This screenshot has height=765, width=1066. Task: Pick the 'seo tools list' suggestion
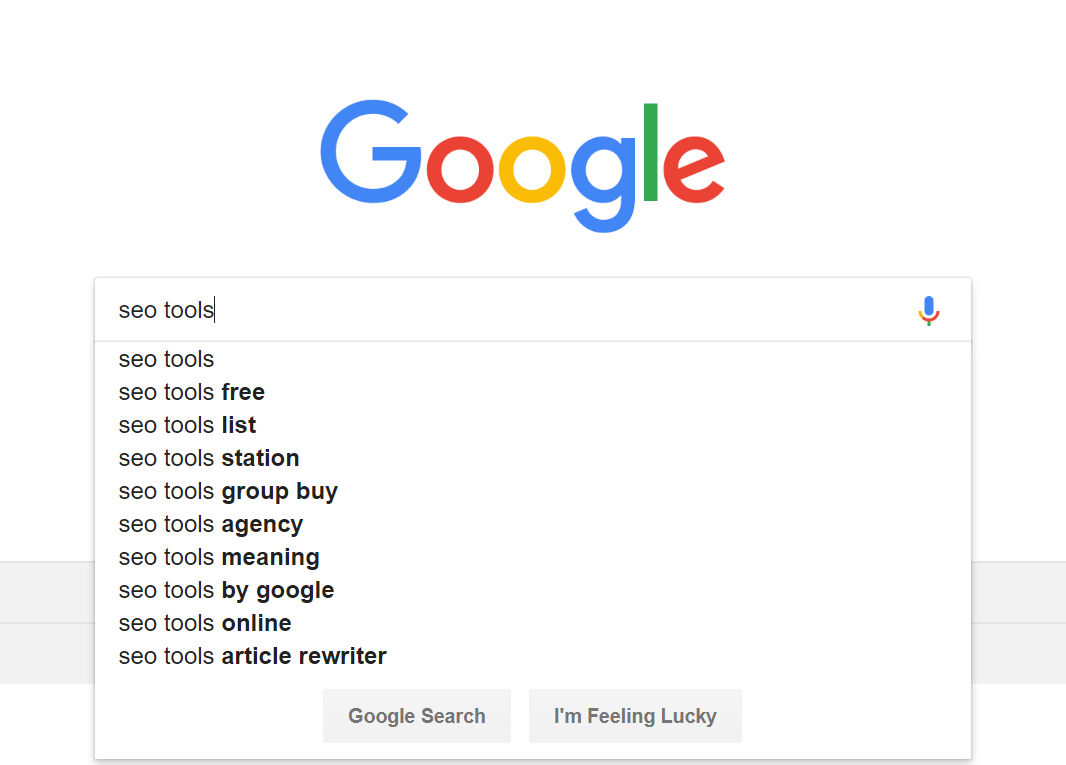[x=533, y=425]
